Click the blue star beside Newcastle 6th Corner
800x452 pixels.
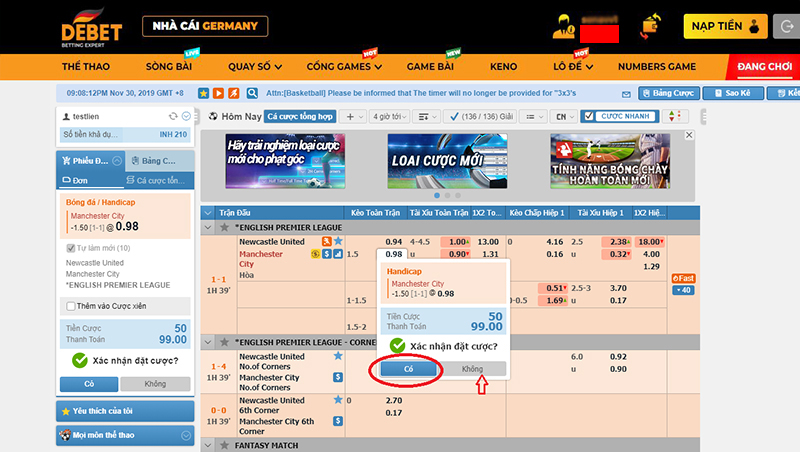(x=338, y=400)
